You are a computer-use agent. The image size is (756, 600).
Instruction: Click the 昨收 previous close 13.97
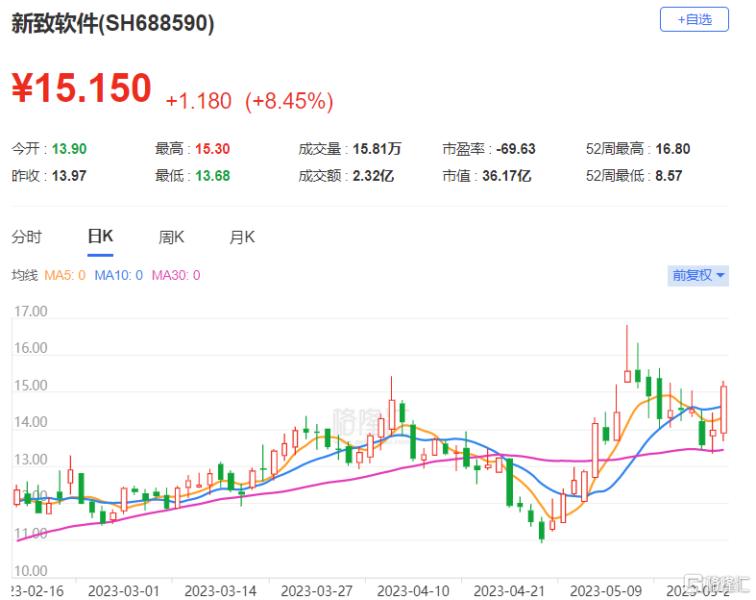69,176
